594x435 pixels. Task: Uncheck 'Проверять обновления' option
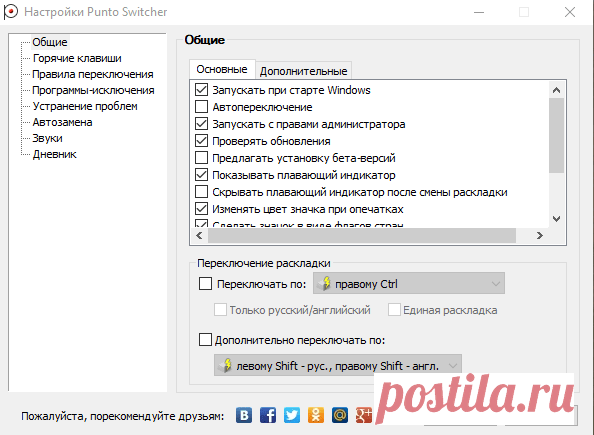201,141
